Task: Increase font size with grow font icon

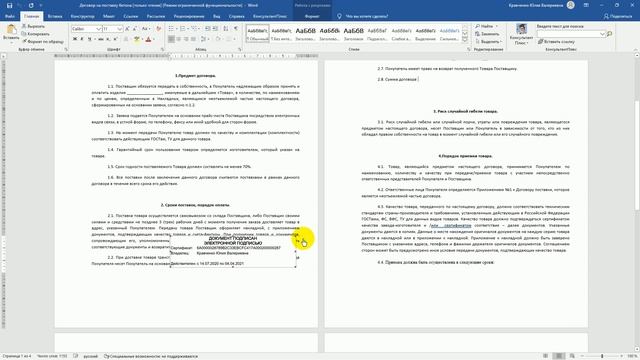Action: (x=127, y=29)
